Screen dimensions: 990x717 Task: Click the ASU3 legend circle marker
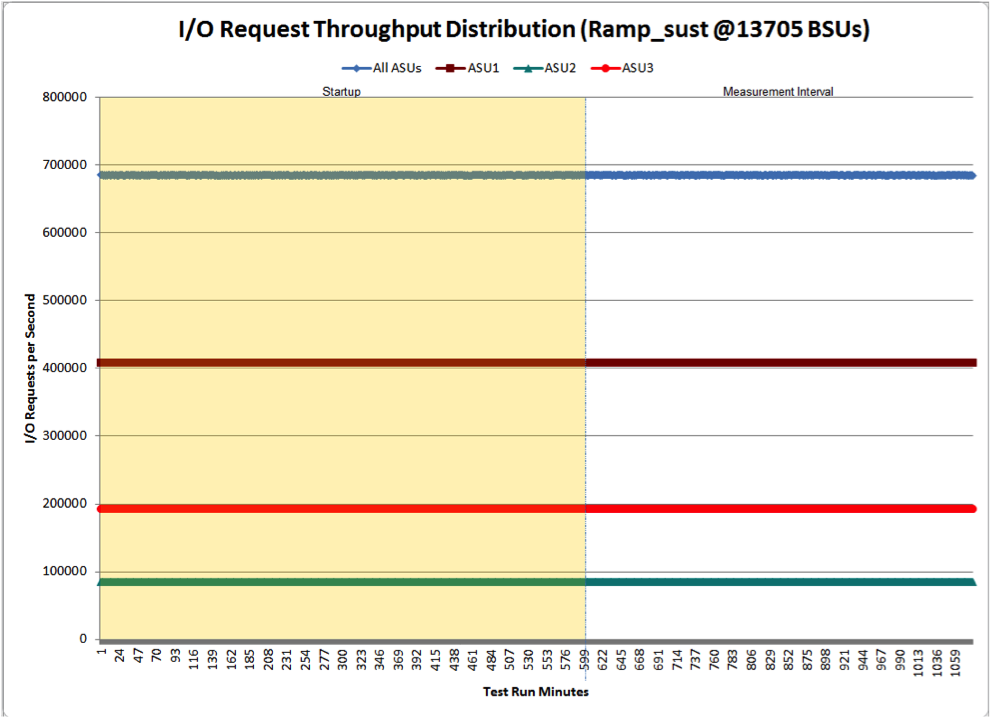point(605,68)
